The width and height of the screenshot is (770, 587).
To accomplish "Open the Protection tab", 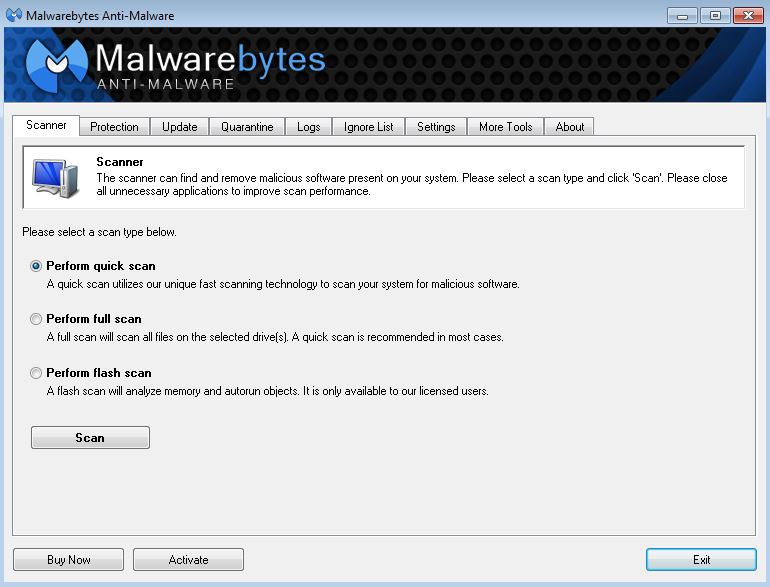I will 114,127.
